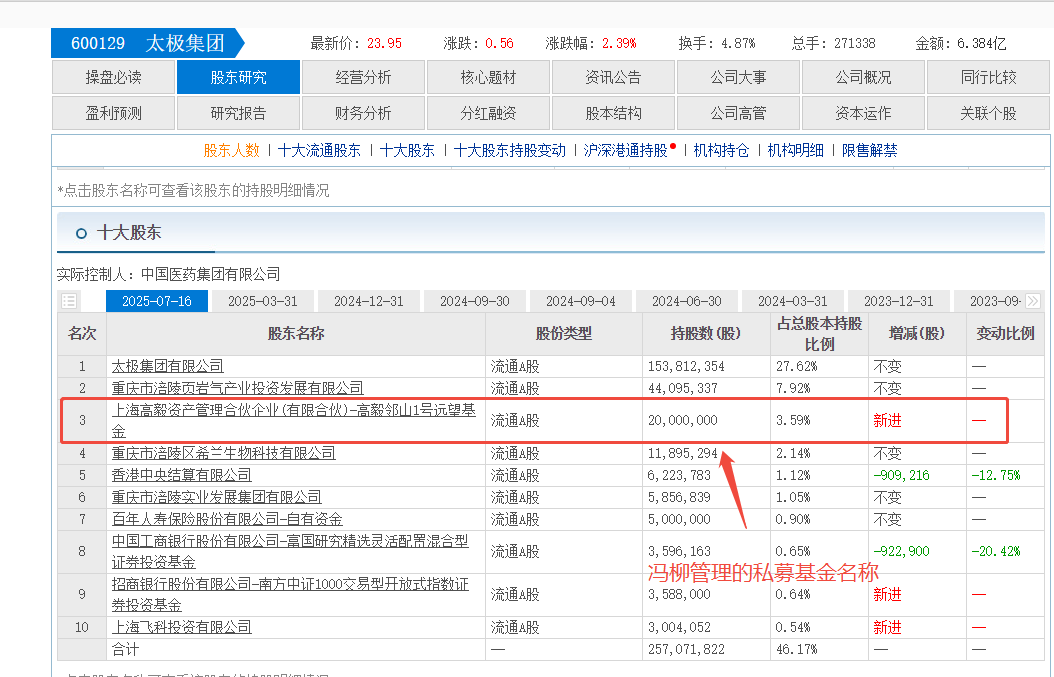Open 南方中证1000 ETF shareholder link
Image resolution: width=1054 pixels, height=677 pixels.
click(x=290, y=594)
